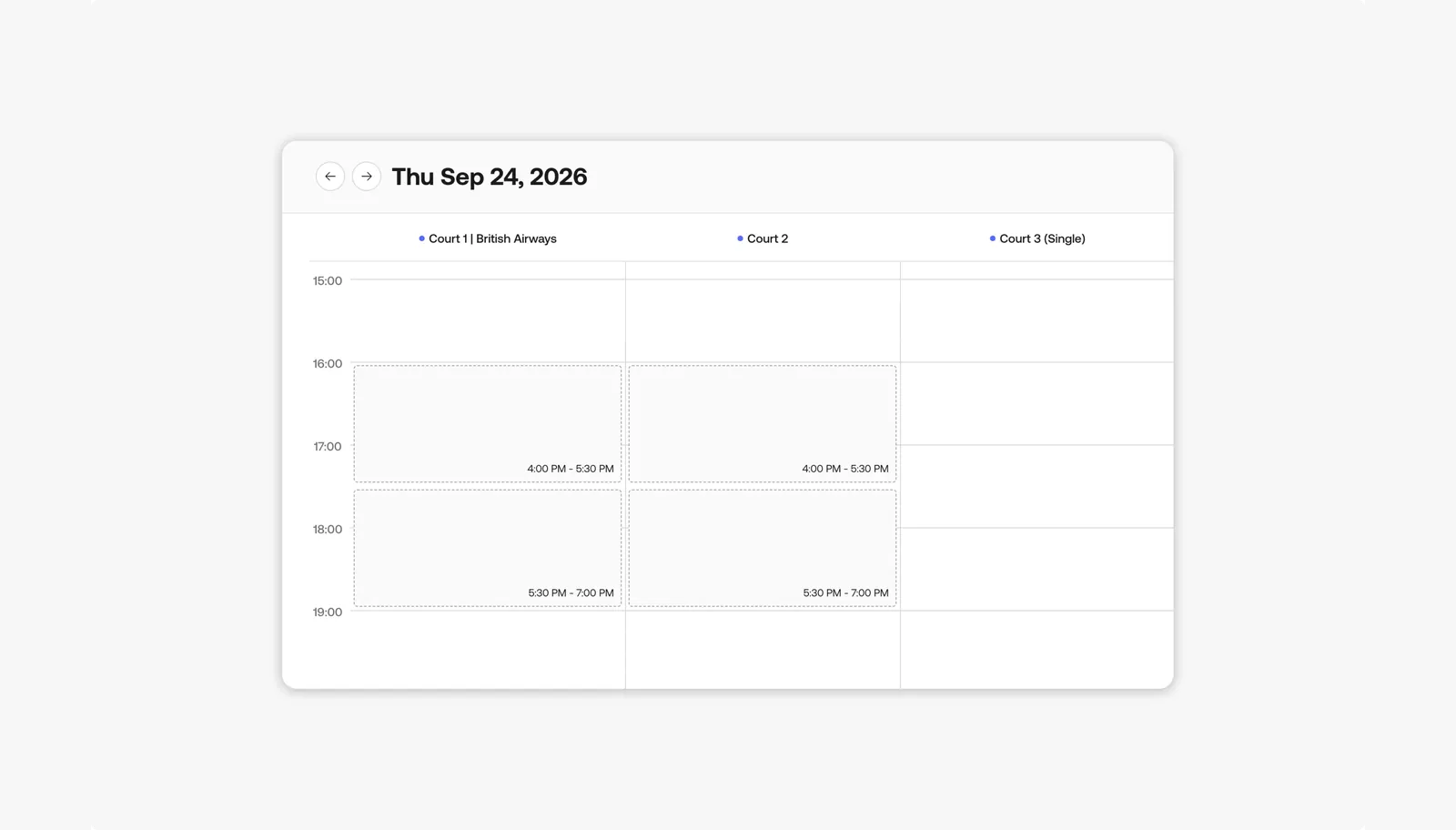Click the blue dot beside Court 3 (Single)
This screenshot has width=1456, height=830.
(x=993, y=238)
